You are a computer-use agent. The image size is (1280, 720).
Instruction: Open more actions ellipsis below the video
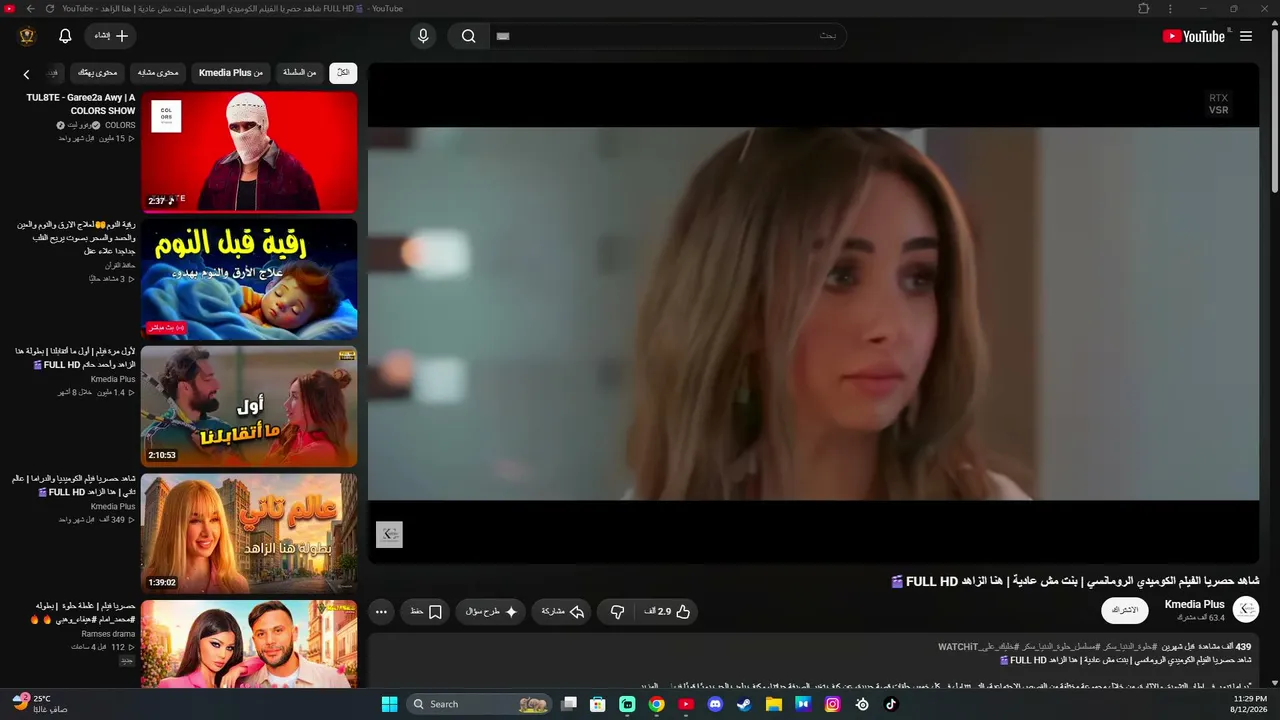pyautogui.click(x=381, y=612)
